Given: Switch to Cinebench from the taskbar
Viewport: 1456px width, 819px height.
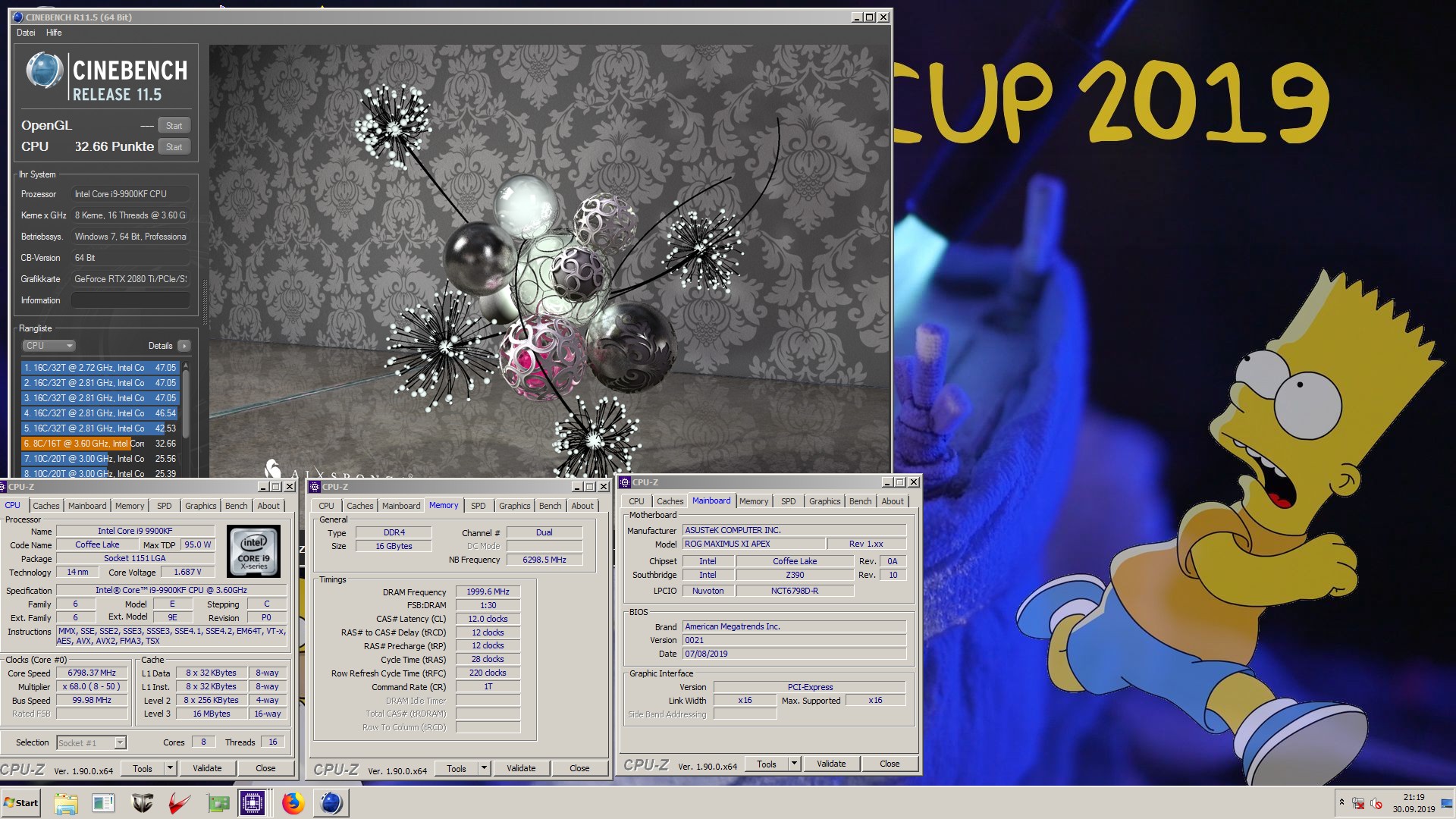Looking at the screenshot, I should point(331,803).
